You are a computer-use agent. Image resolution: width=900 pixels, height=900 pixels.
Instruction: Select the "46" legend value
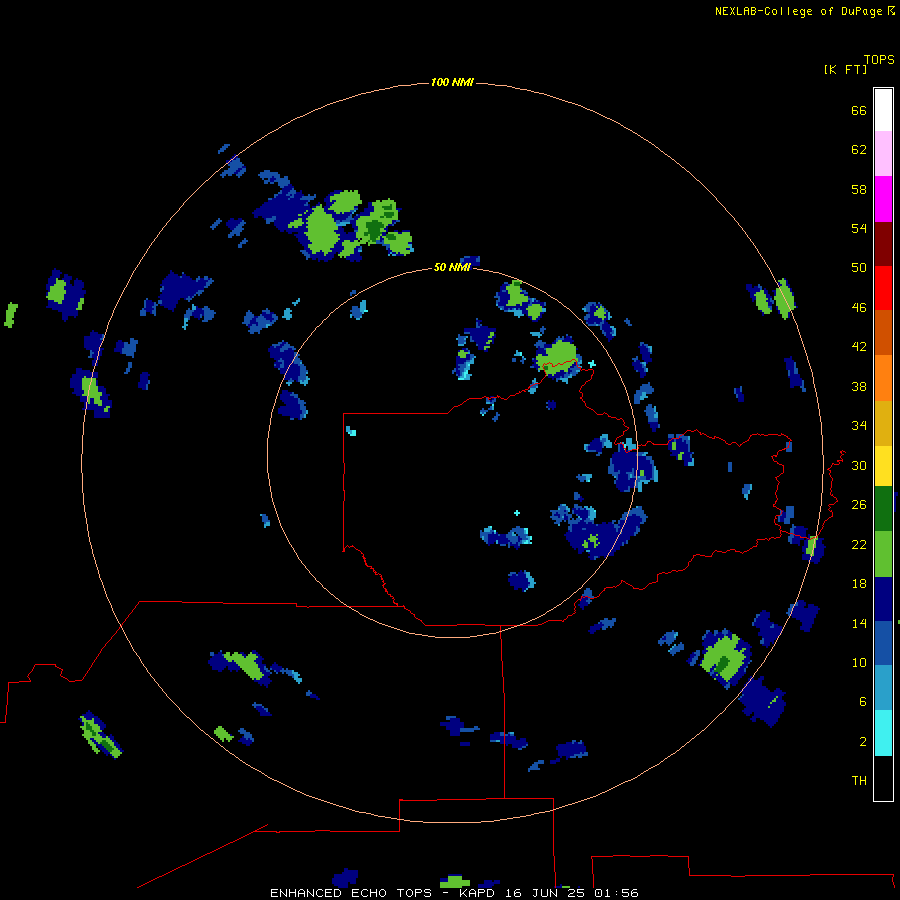click(859, 308)
